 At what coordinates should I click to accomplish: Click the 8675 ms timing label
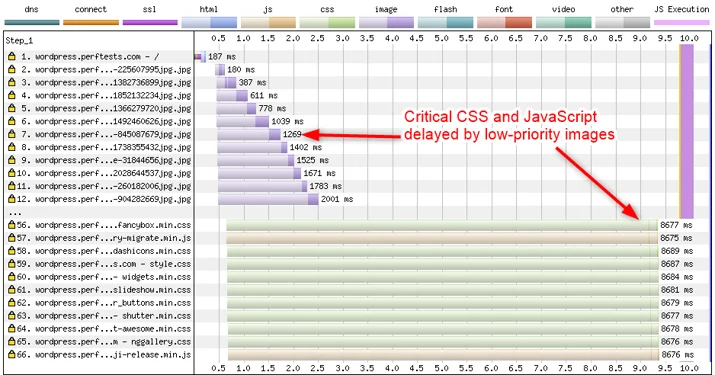[x=677, y=238]
